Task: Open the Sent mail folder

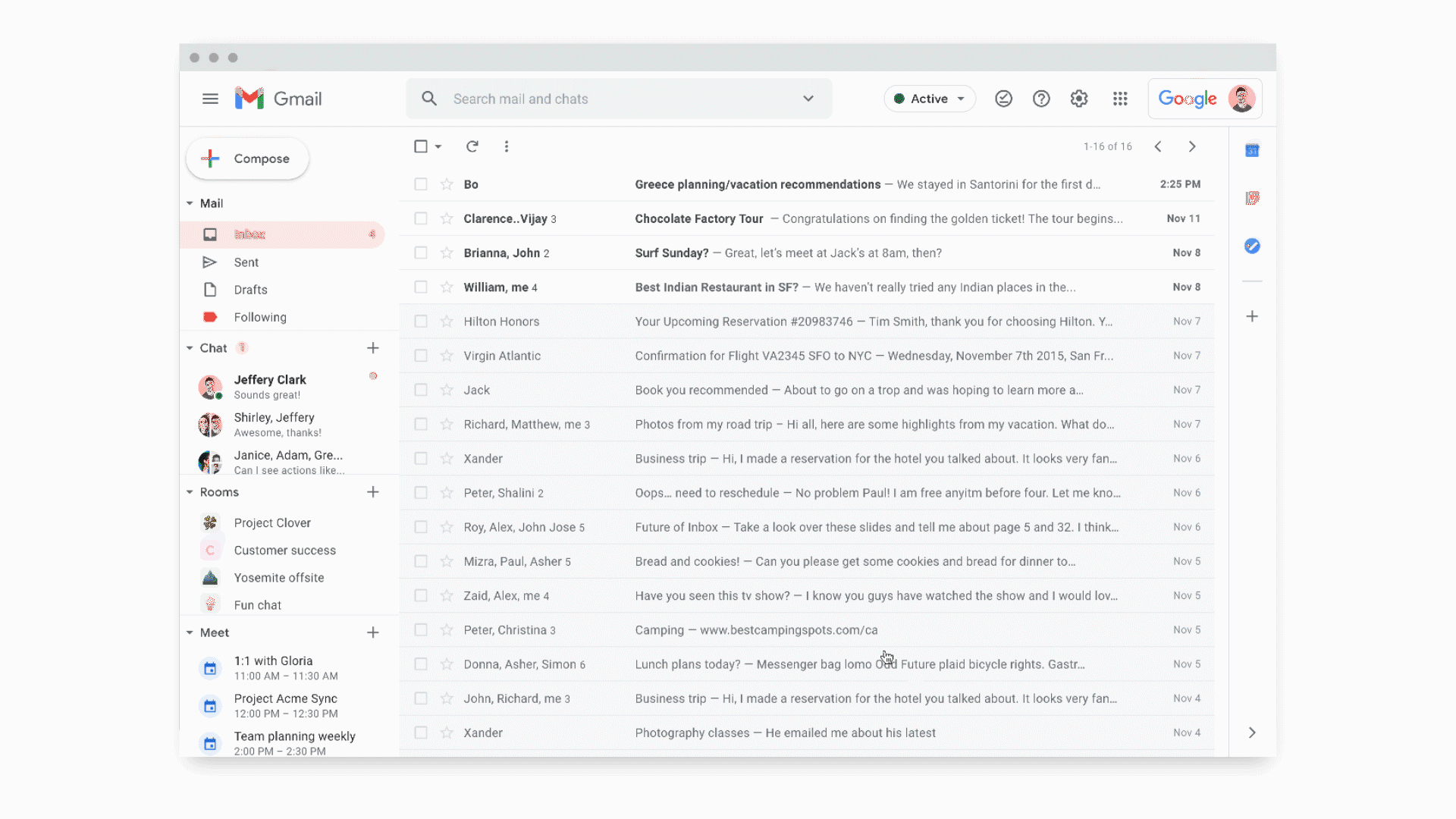Action: pyautogui.click(x=246, y=262)
